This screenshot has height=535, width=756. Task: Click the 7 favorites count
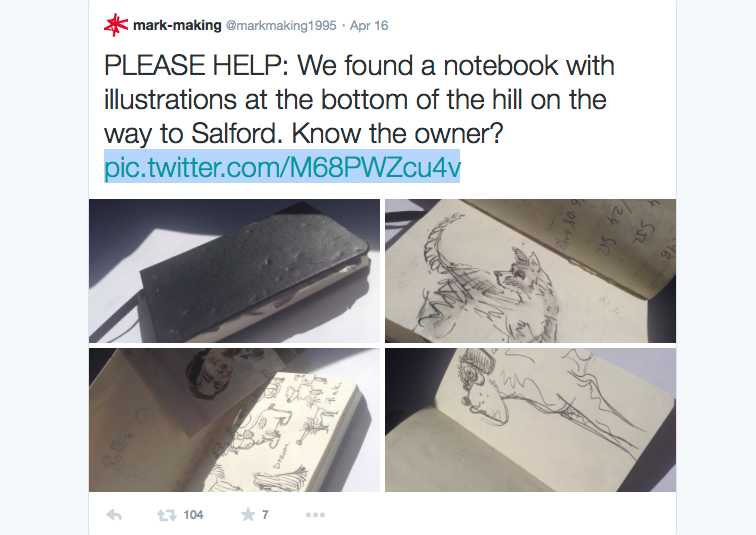point(265,515)
